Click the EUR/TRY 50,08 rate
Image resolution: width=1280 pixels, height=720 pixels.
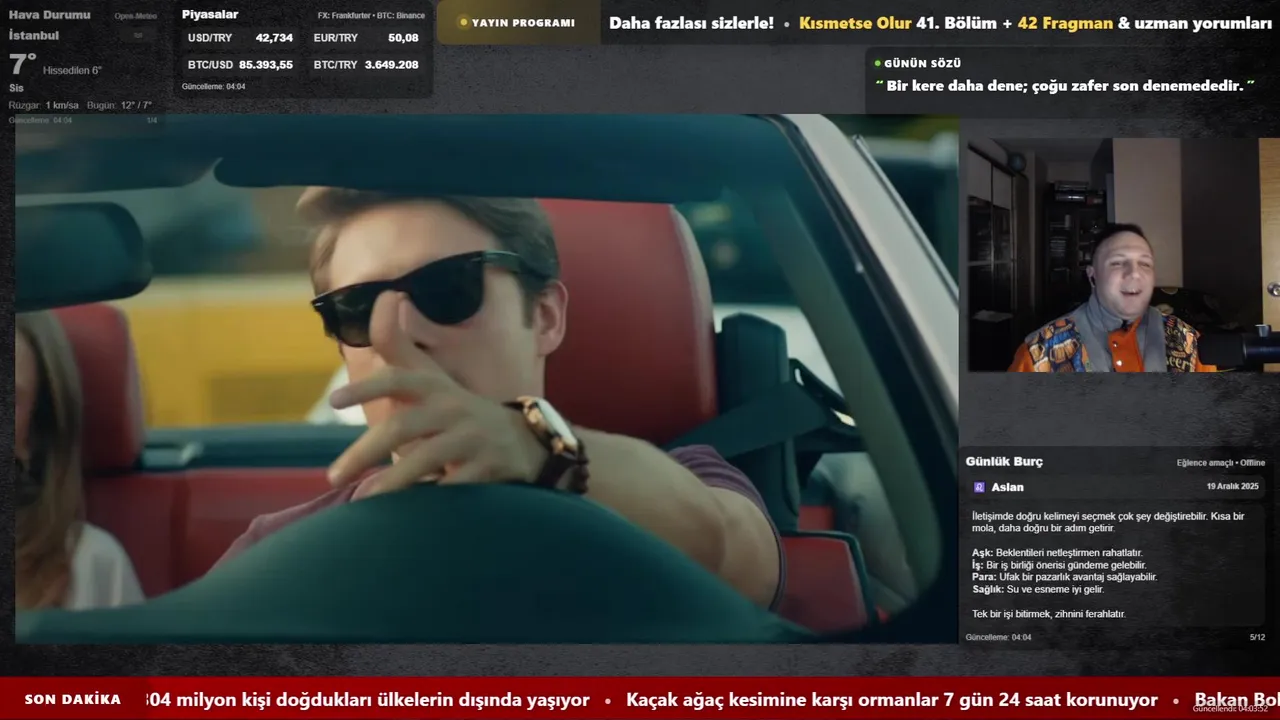(366, 38)
